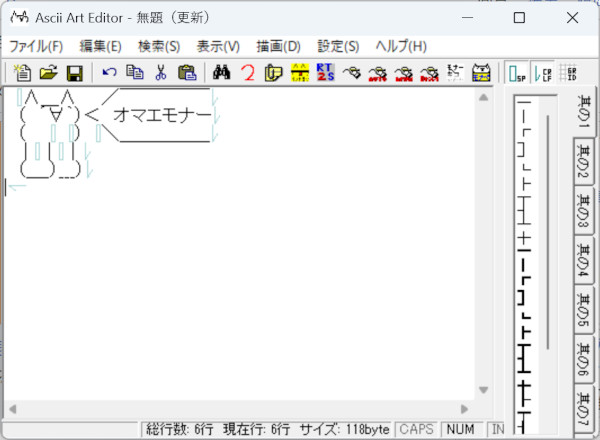Paste from the clipboard with the toolbar icon
This screenshot has width=600, height=440.
pos(187,72)
